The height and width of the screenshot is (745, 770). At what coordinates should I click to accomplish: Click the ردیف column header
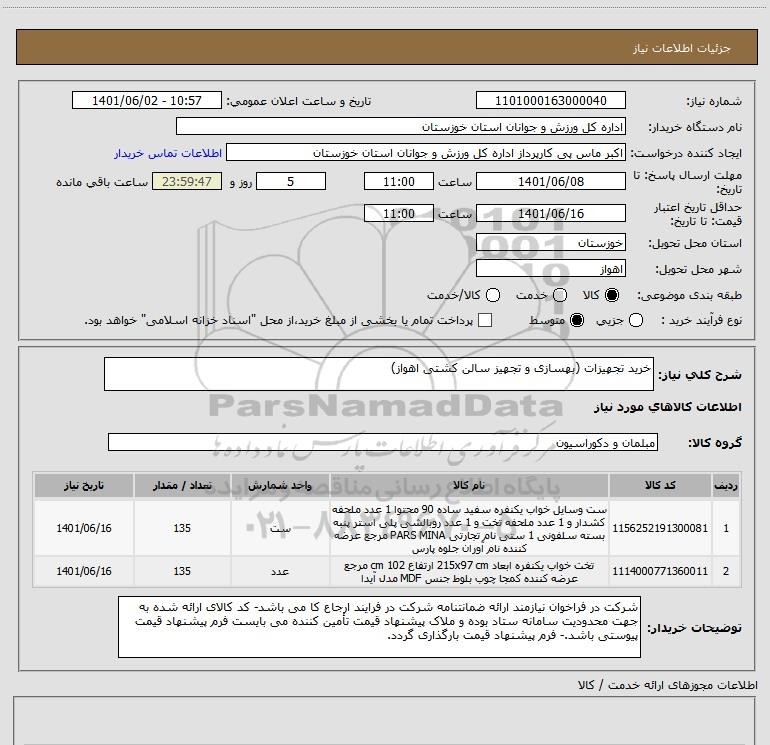coord(726,486)
